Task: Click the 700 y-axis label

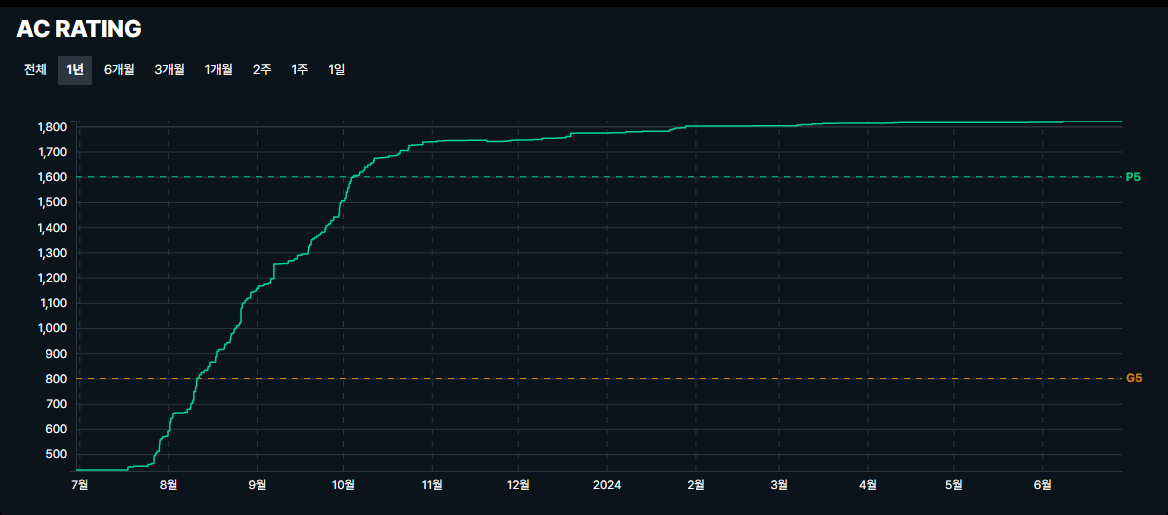Action: coord(58,405)
